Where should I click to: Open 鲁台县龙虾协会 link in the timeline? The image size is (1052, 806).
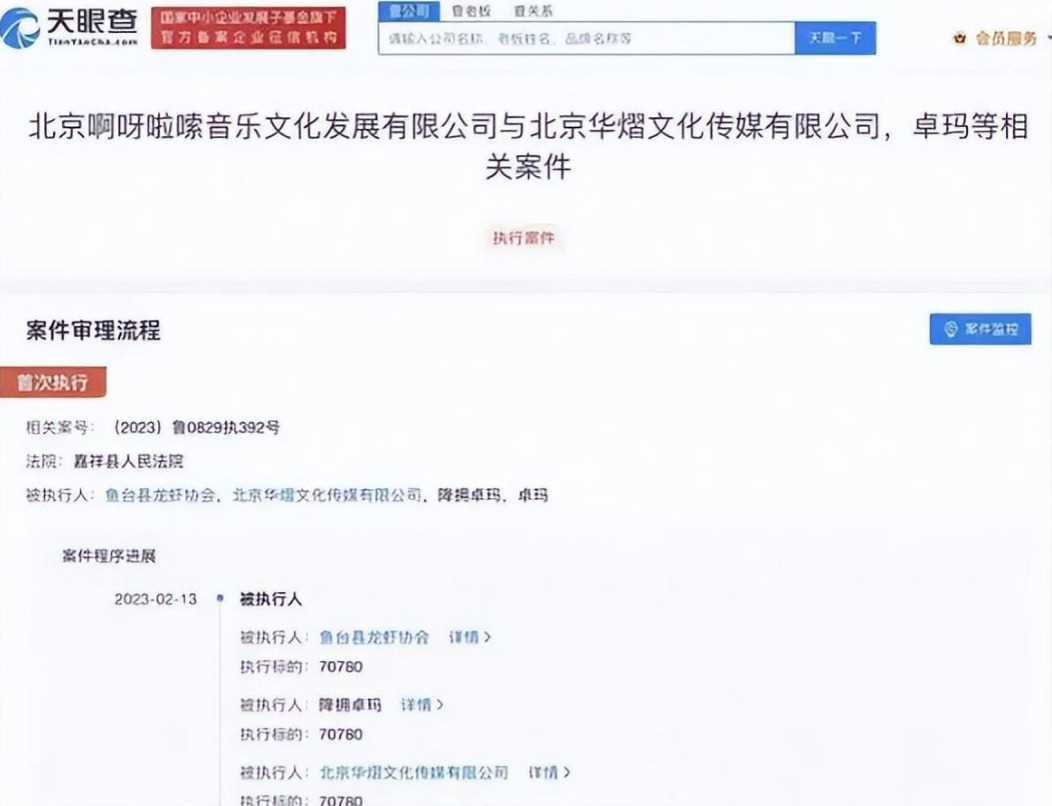pos(374,637)
